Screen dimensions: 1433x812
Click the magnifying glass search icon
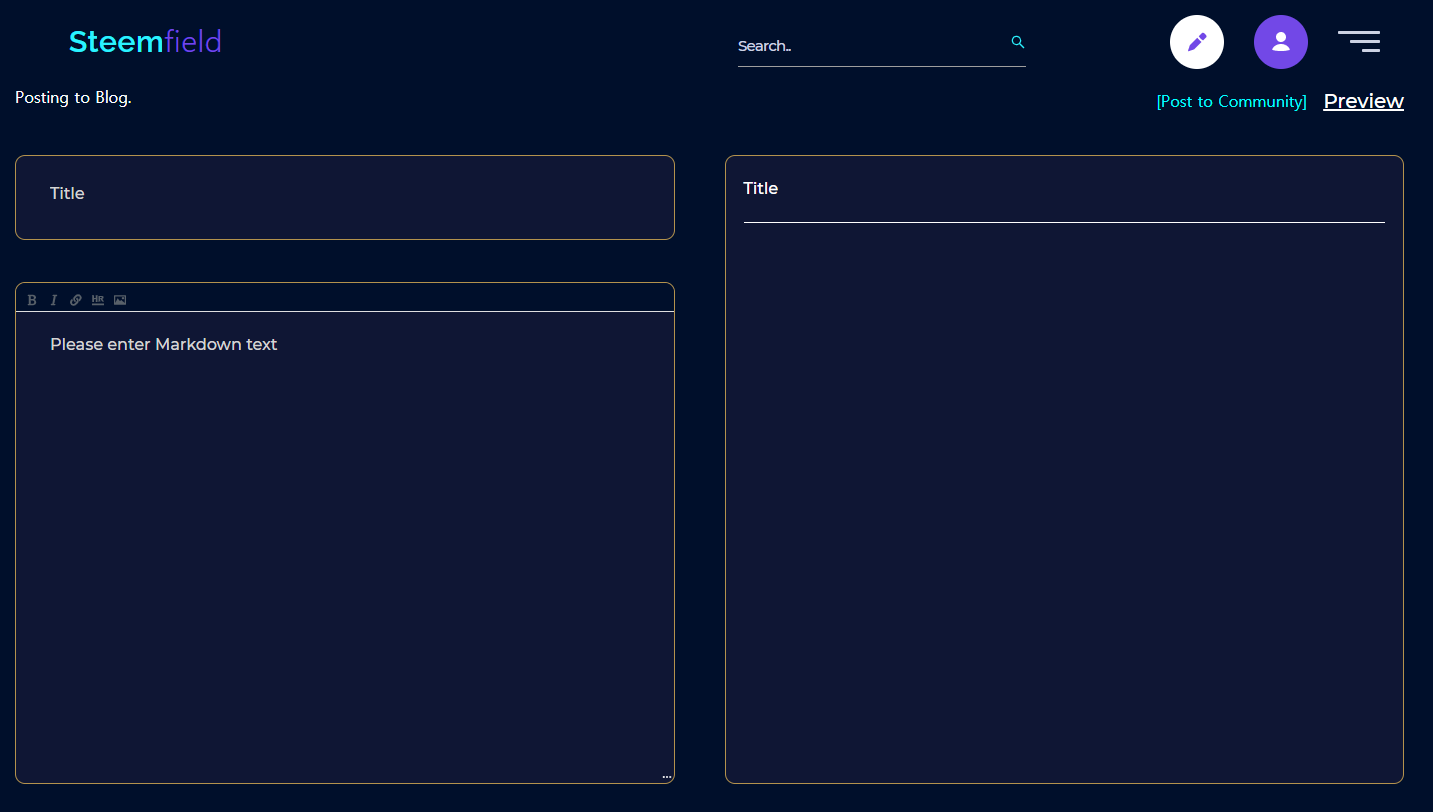(1018, 42)
